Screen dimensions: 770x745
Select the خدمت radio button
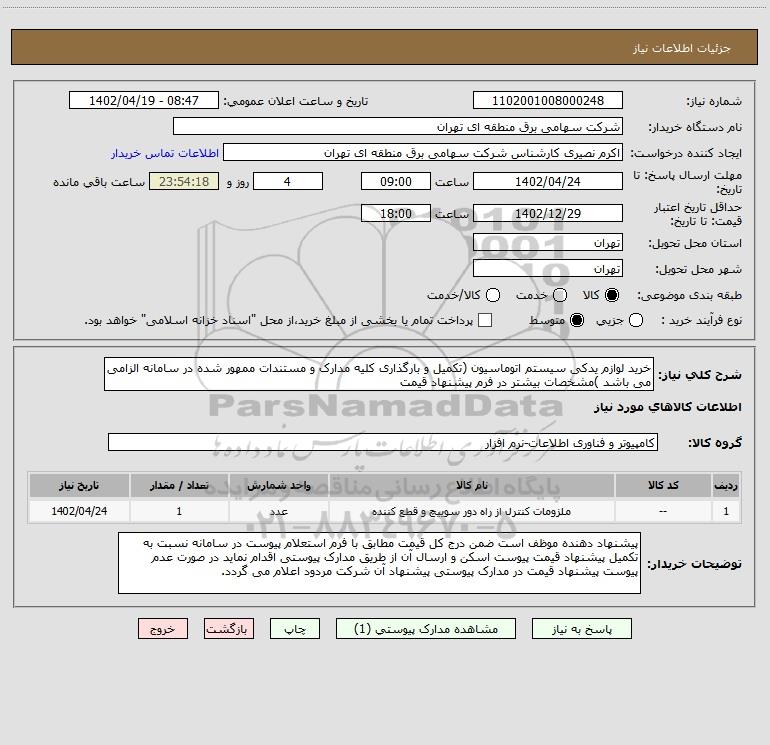pyautogui.click(x=560, y=295)
